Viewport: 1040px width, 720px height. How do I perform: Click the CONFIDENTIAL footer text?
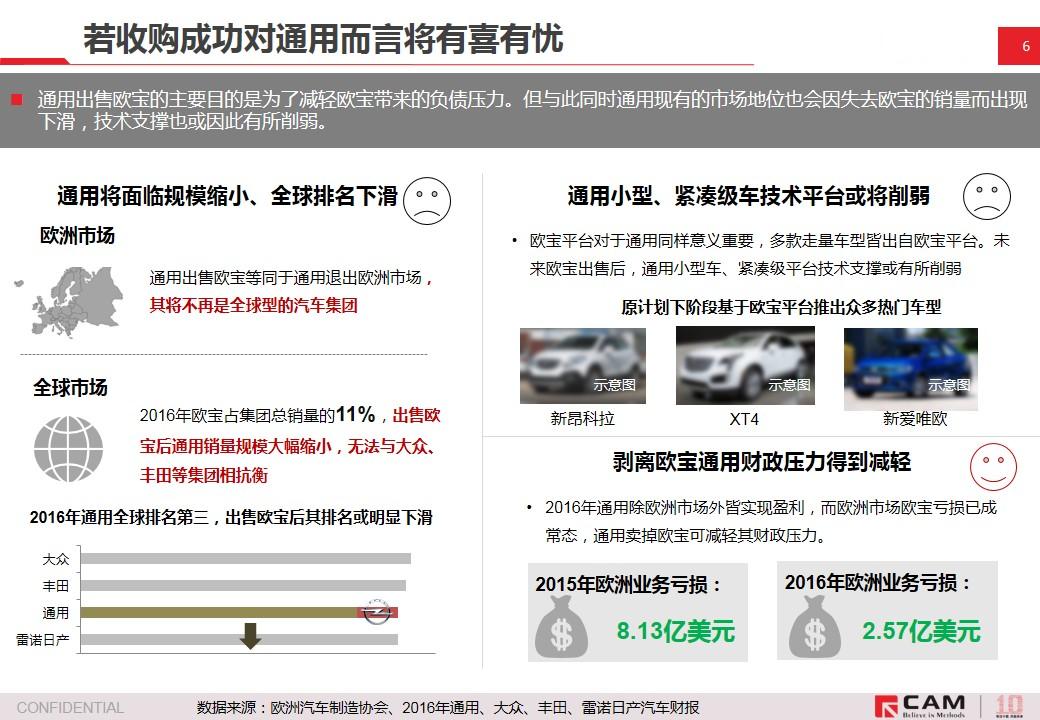click(70, 708)
